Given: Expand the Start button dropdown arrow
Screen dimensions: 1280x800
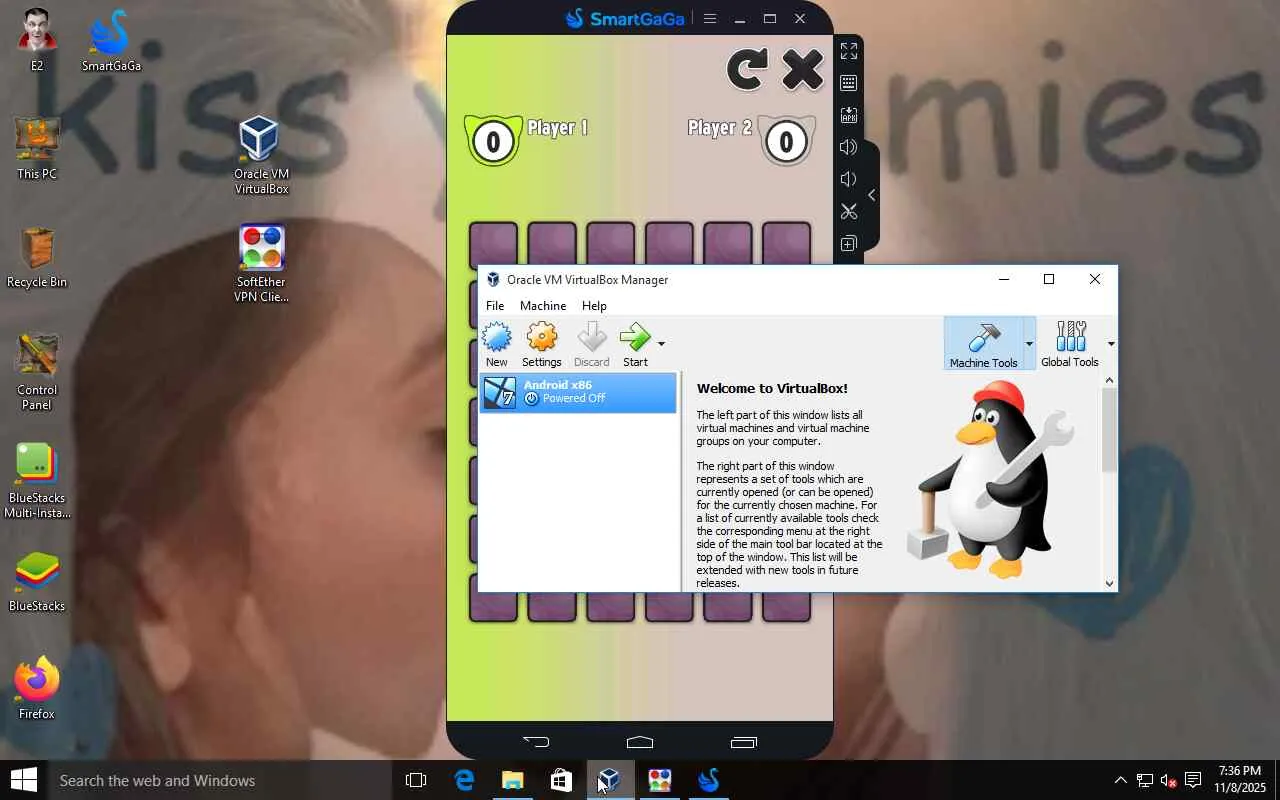Looking at the screenshot, I should [x=661, y=344].
